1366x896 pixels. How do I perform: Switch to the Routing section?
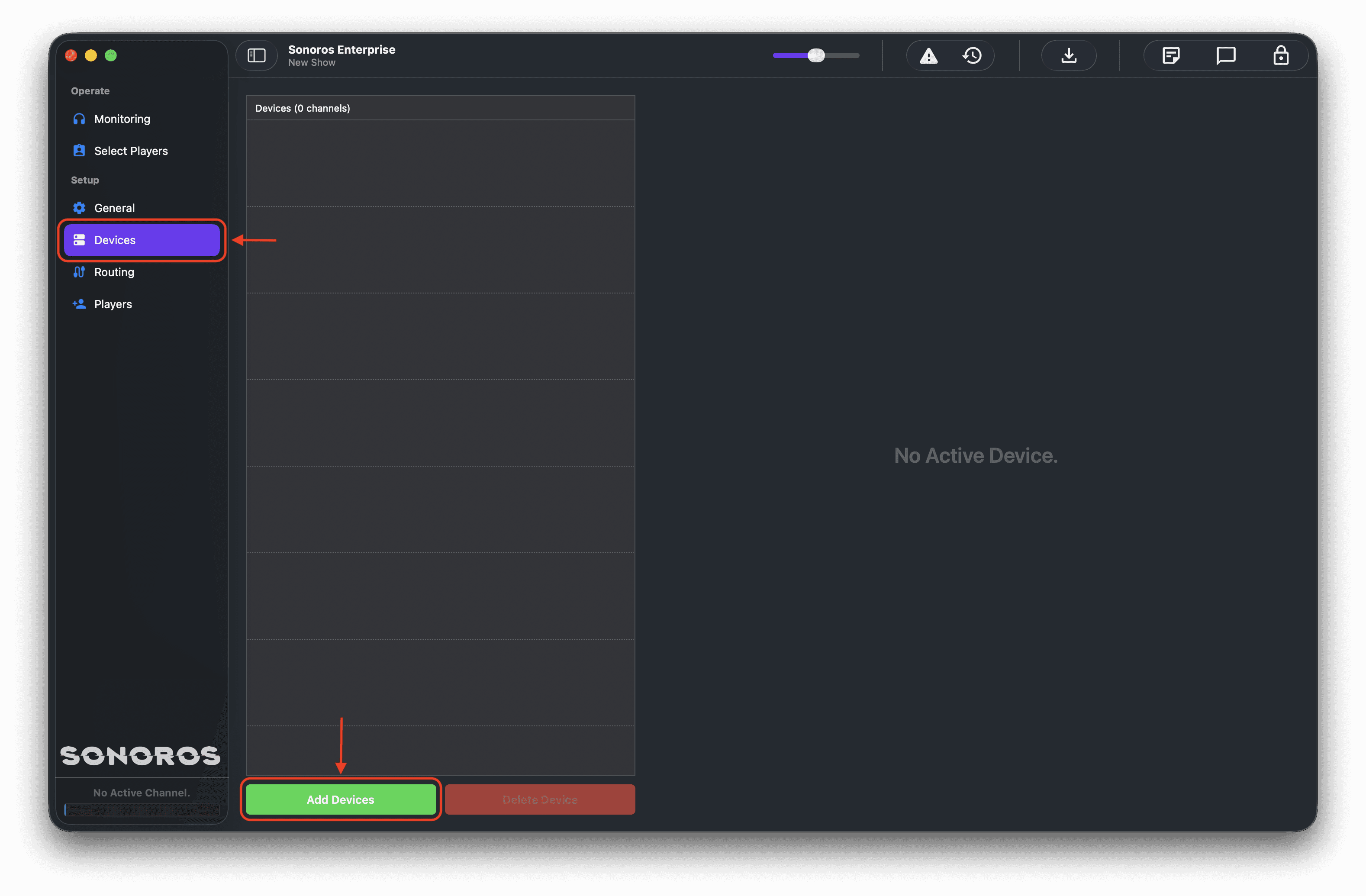click(142, 272)
